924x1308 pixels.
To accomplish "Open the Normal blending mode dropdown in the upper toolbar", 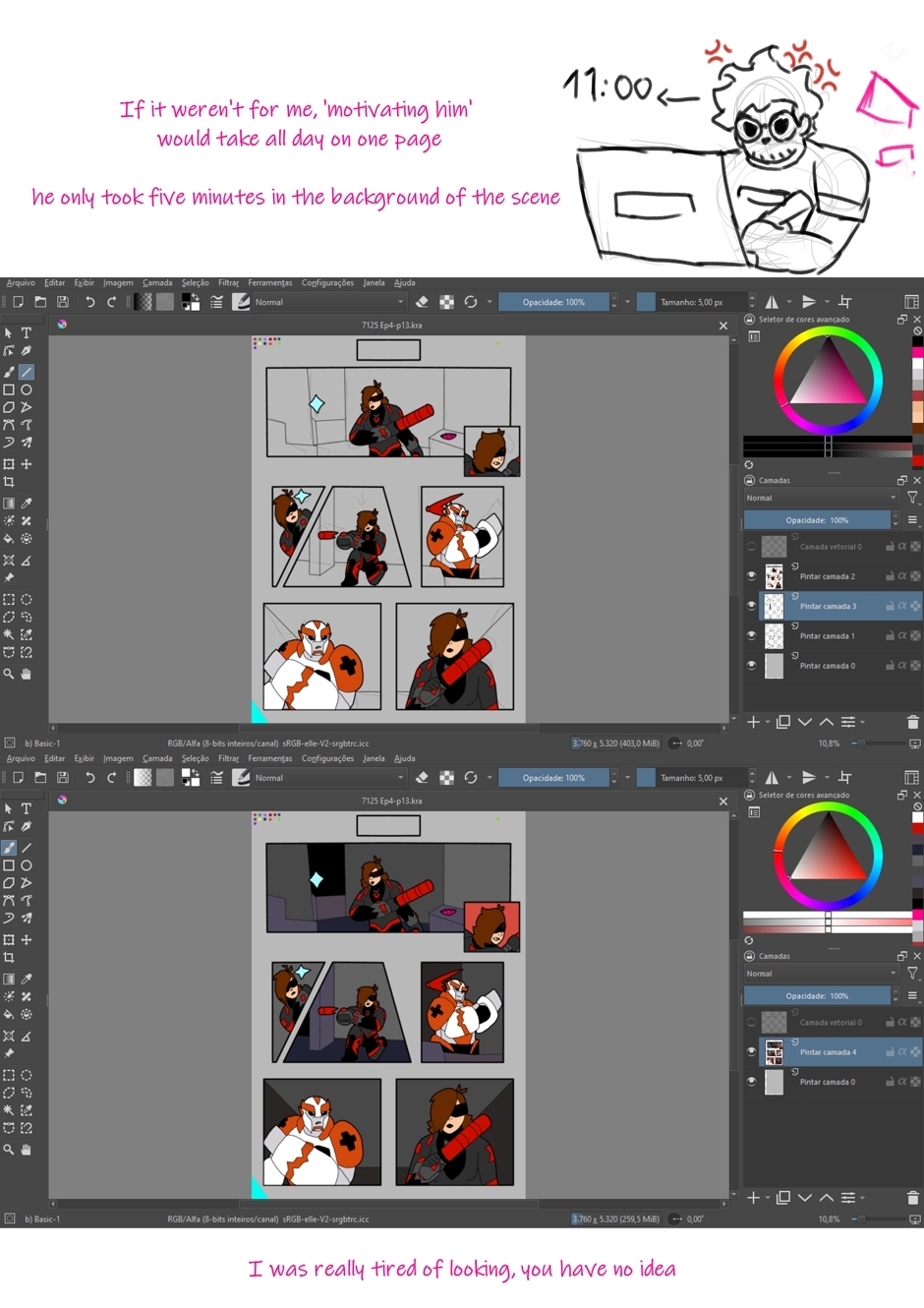I will pos(328,302).
